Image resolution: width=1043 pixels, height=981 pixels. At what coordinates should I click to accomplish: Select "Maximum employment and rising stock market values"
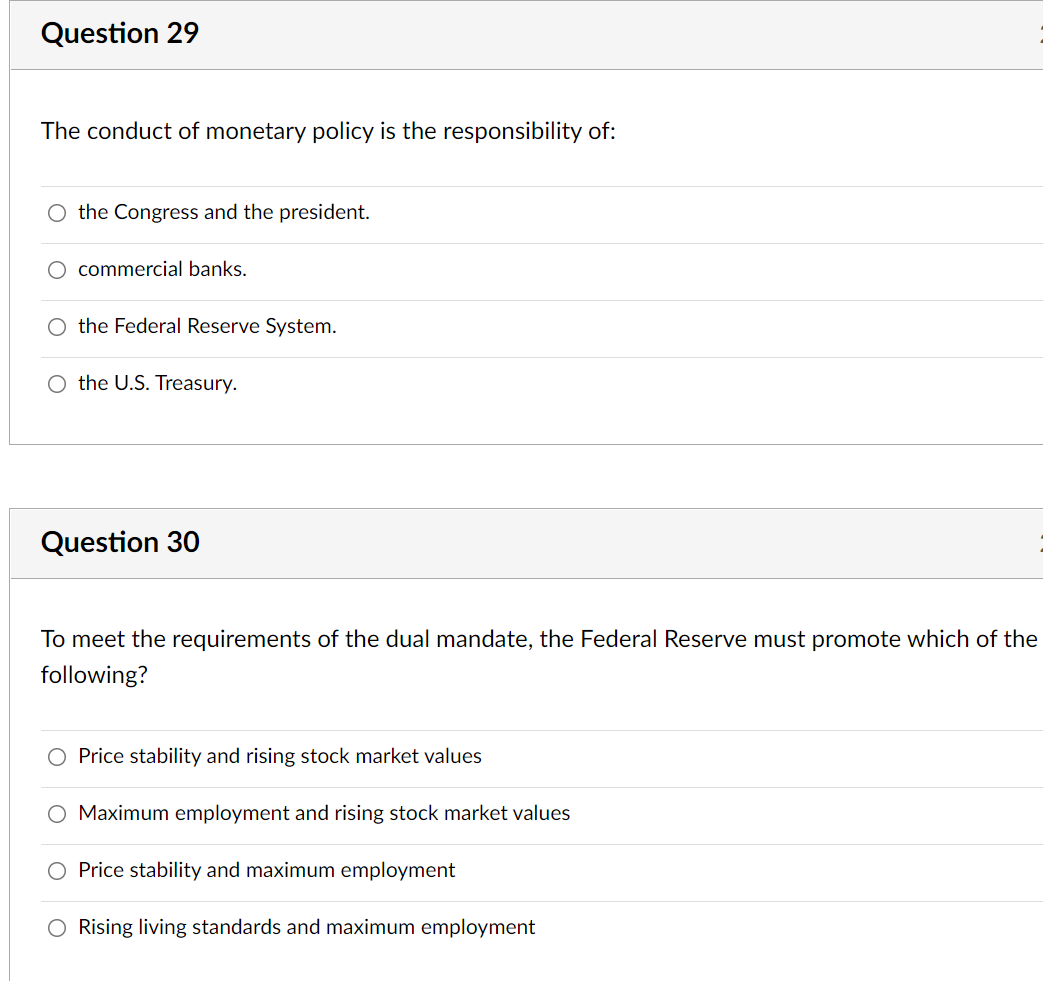click(x=57, y=813)
